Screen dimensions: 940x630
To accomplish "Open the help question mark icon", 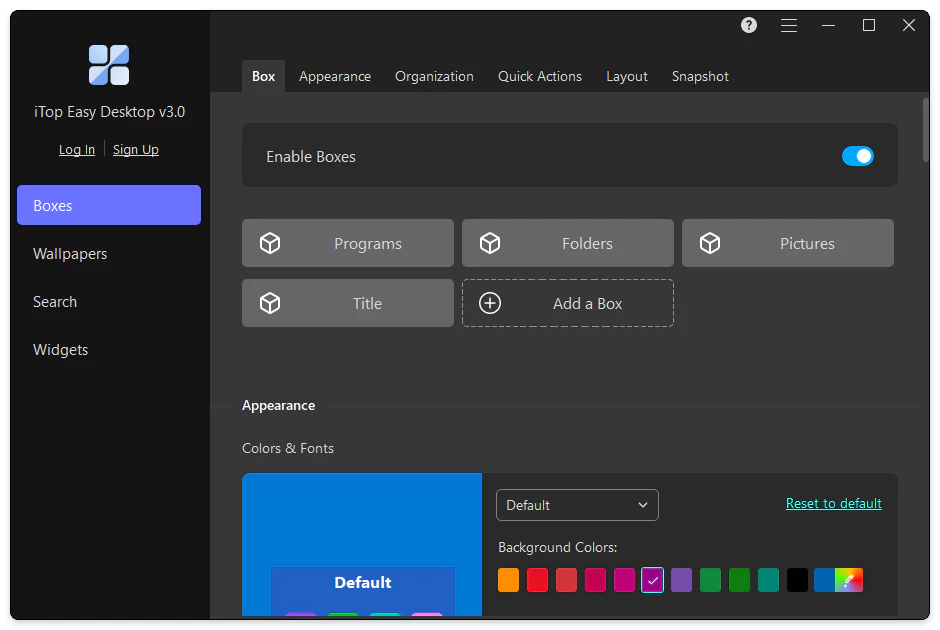I will pos(748,25).
